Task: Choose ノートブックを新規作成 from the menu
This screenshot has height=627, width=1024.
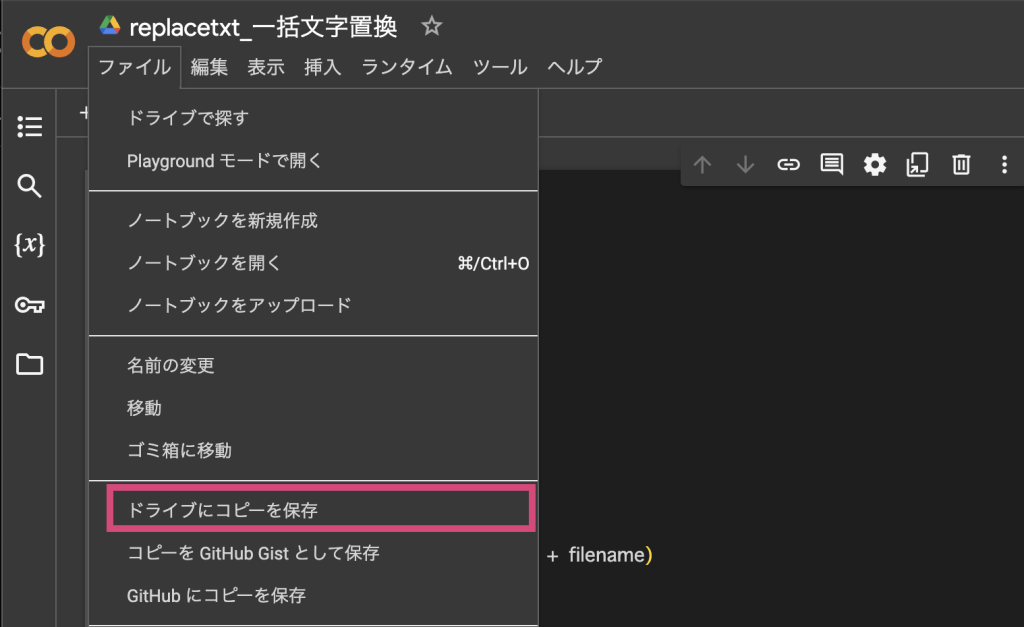Action: click(x=222, y=220)
